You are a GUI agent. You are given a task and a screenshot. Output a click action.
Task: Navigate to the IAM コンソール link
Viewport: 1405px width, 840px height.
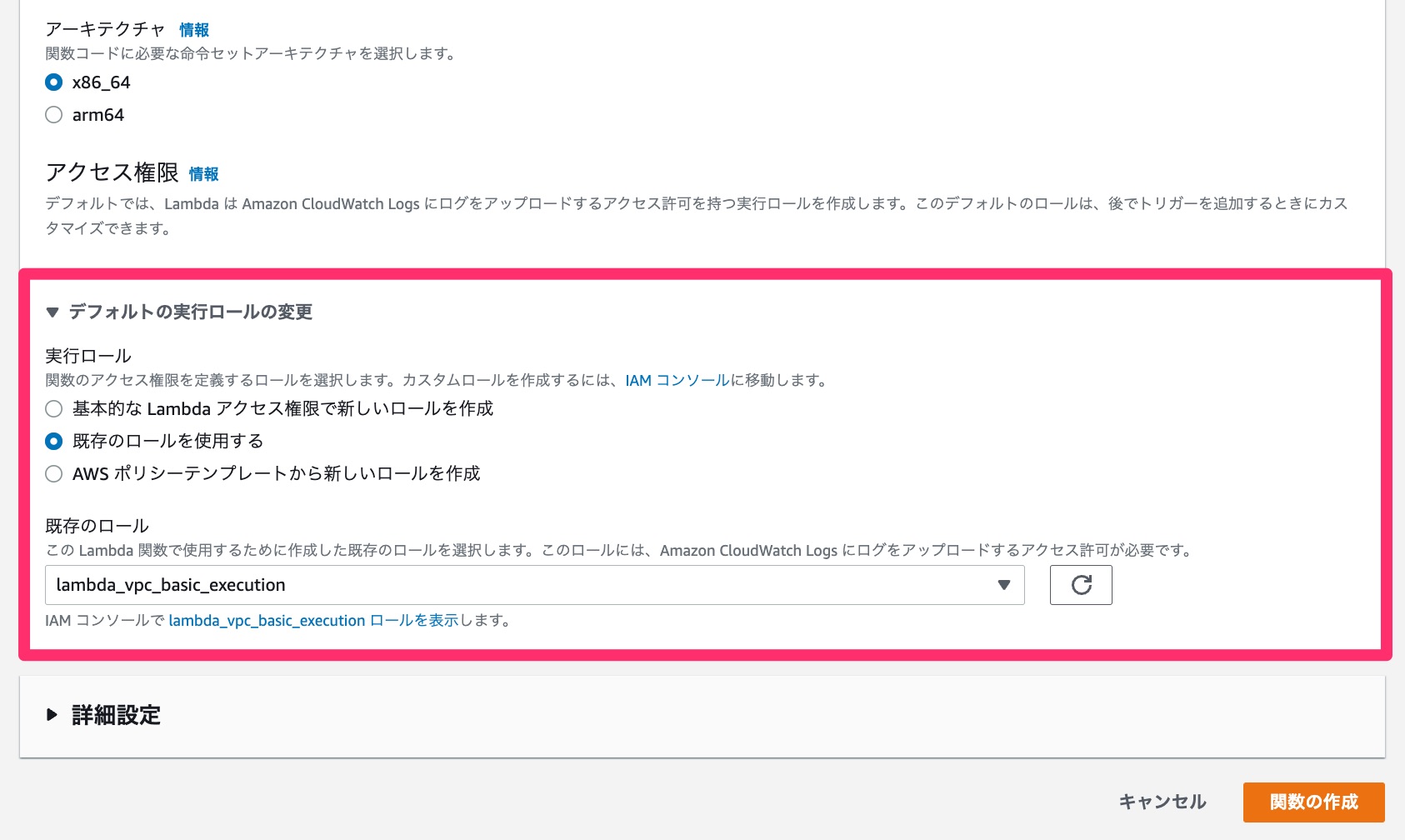click(676, 381)
